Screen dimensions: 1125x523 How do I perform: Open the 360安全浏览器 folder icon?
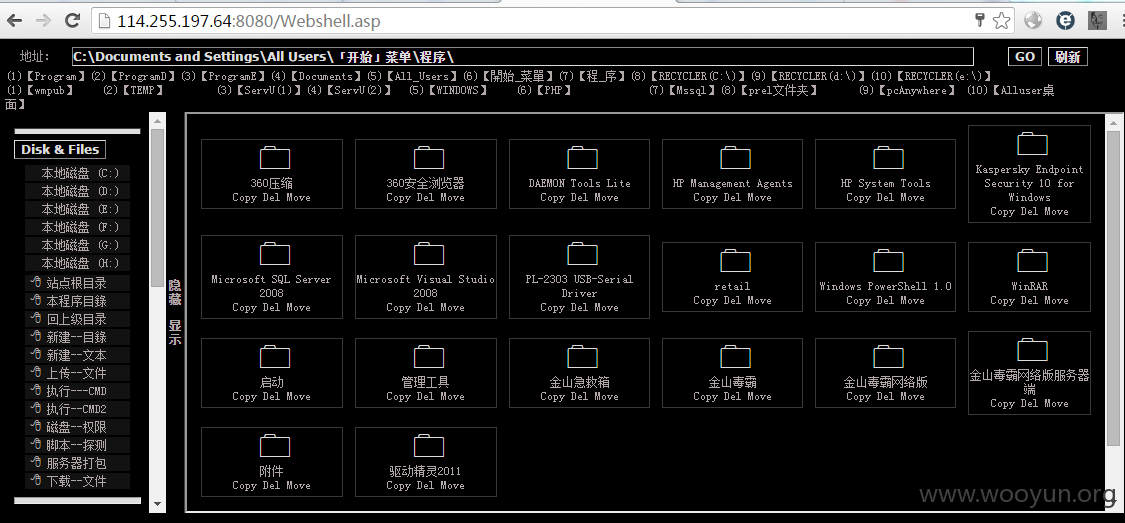[429, 158]
